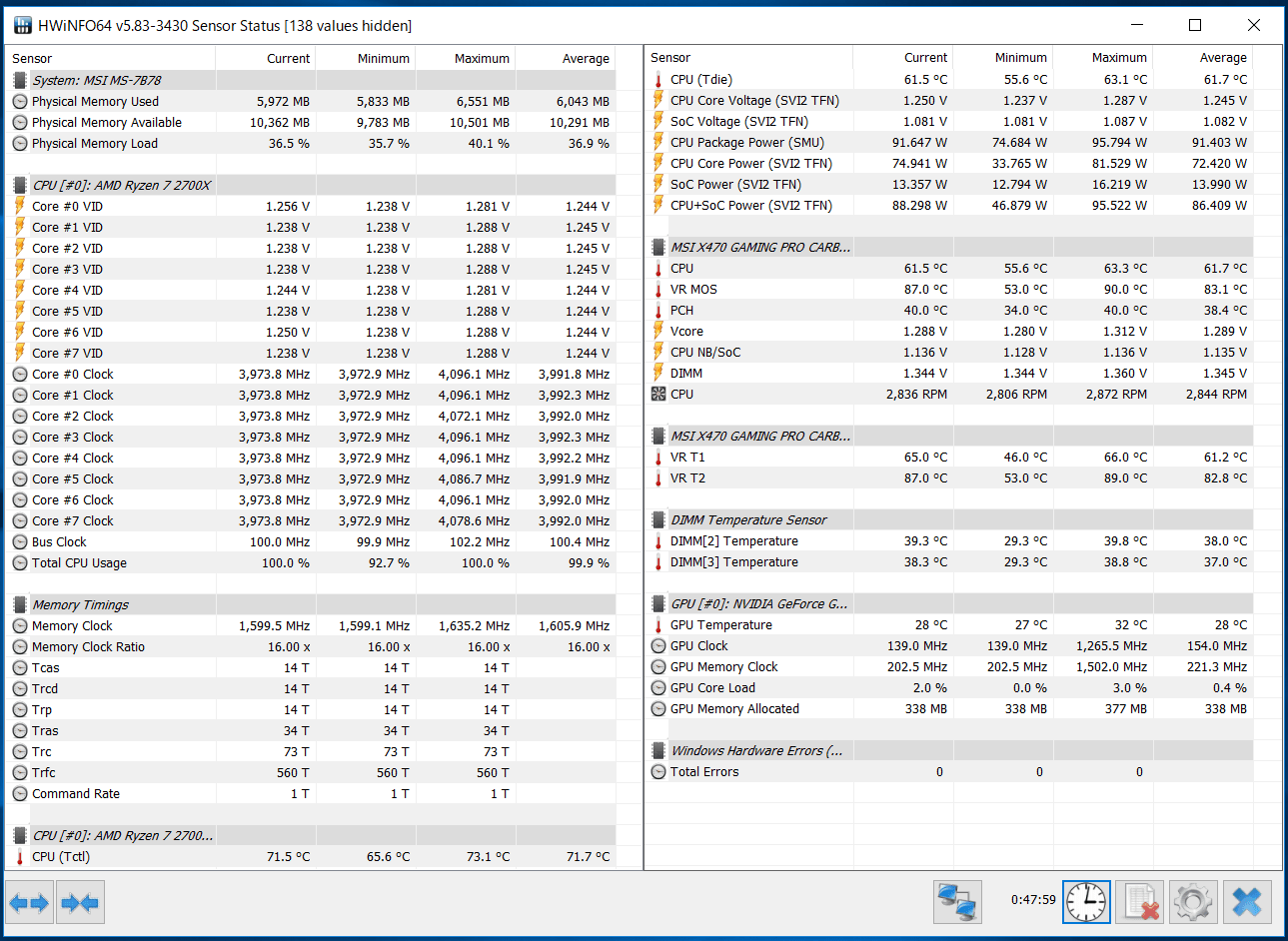Click the 71.5 °C Tctl current value
Image resolution: width=1288 pixels, height=941 pixels.
tap(288, 857)
